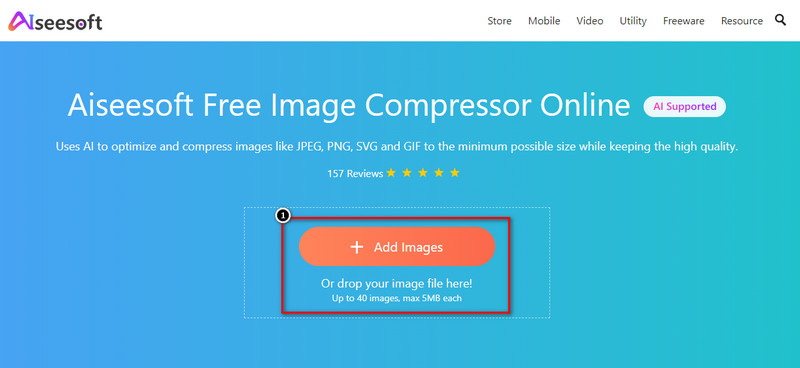Click the Up to 40 images note
800x368 pixels.
point(396,298)
